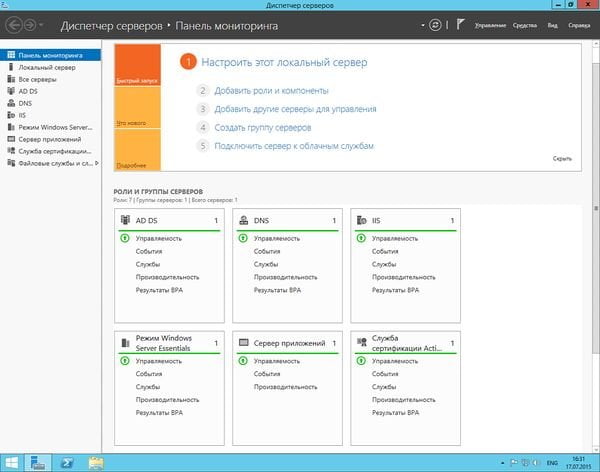Click the vertical scrollbar of dashboard
Screen dimensions: 600x472
click(596, 209)
